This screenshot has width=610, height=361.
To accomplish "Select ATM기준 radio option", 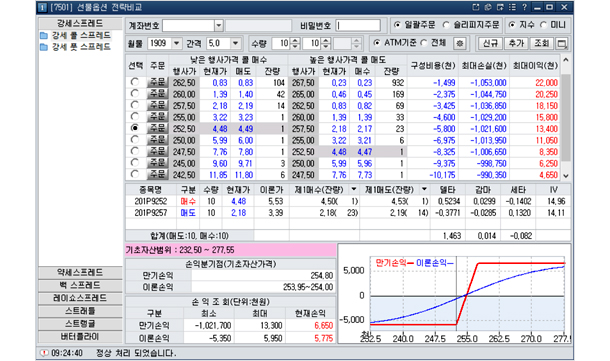I will 376,43.
